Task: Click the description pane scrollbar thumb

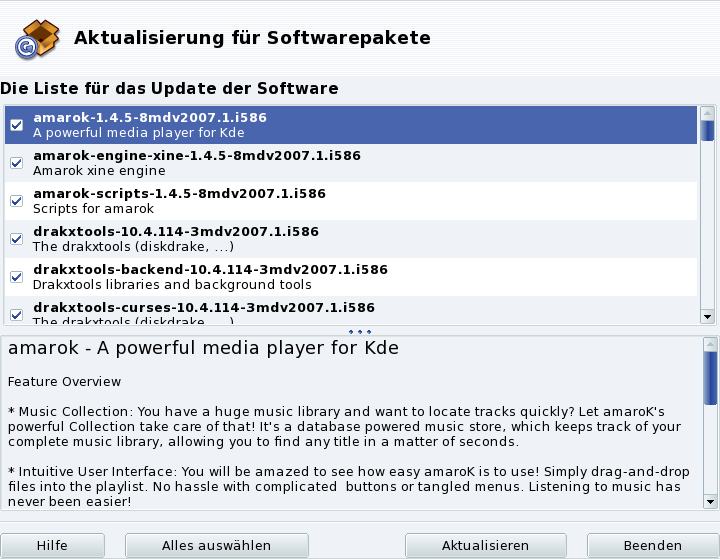Action: (709, 377)
